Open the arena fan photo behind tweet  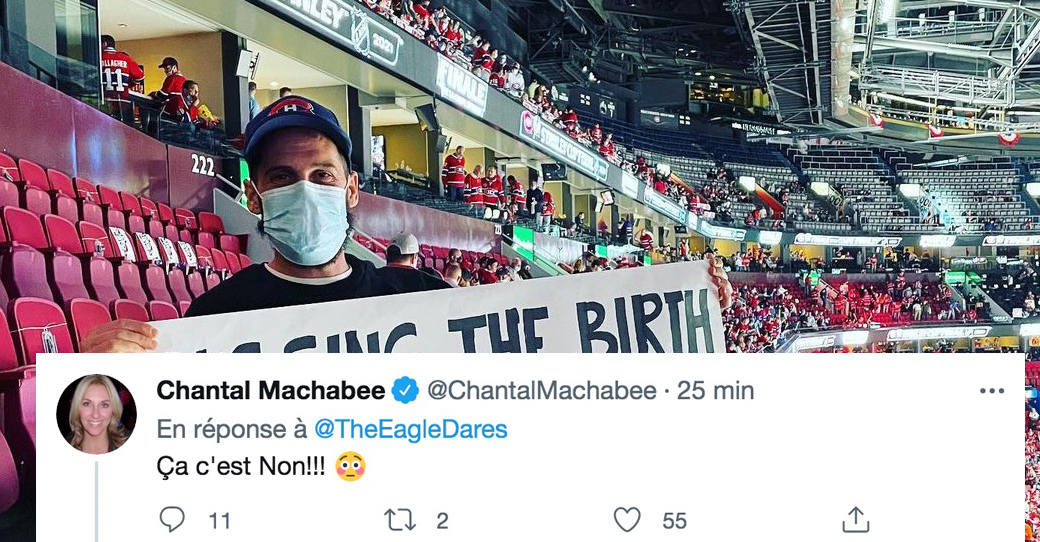click(x=520, y=176)
